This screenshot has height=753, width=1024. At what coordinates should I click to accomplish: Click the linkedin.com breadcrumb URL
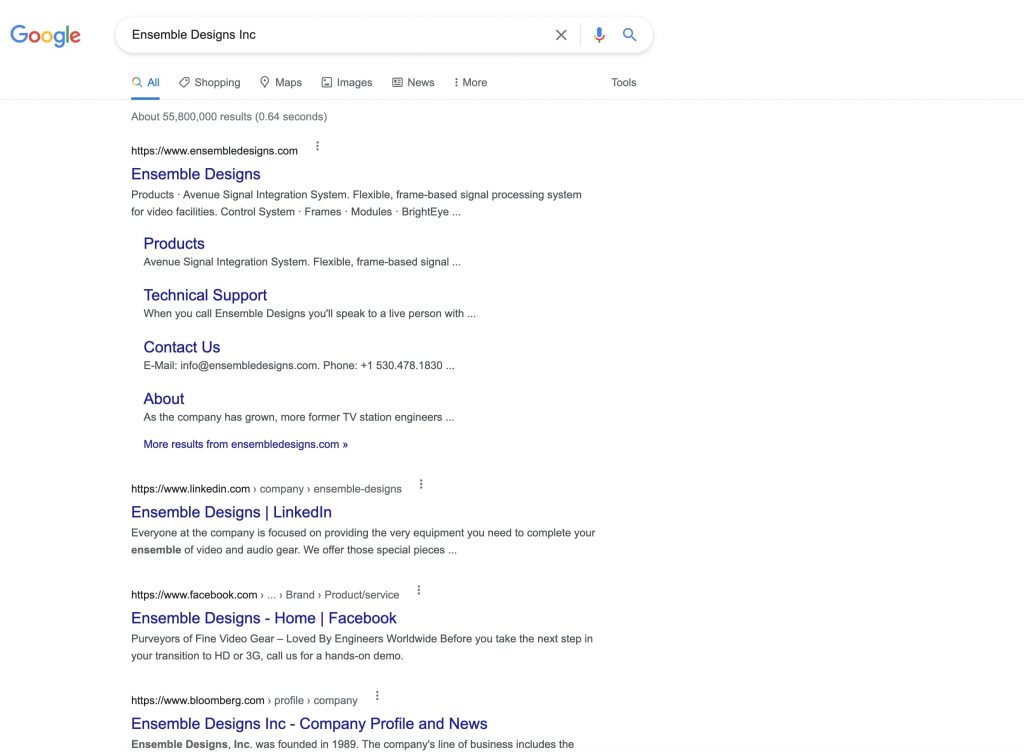click(x=266, y=489)
